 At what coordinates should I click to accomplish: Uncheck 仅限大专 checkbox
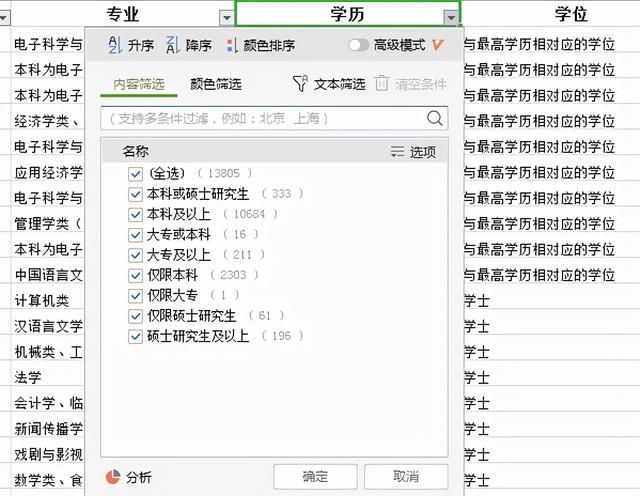click(135, 296)
